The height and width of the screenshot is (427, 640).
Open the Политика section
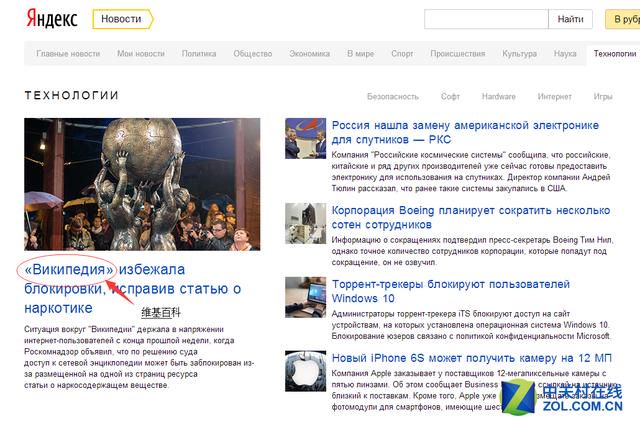tap(199, 53)
